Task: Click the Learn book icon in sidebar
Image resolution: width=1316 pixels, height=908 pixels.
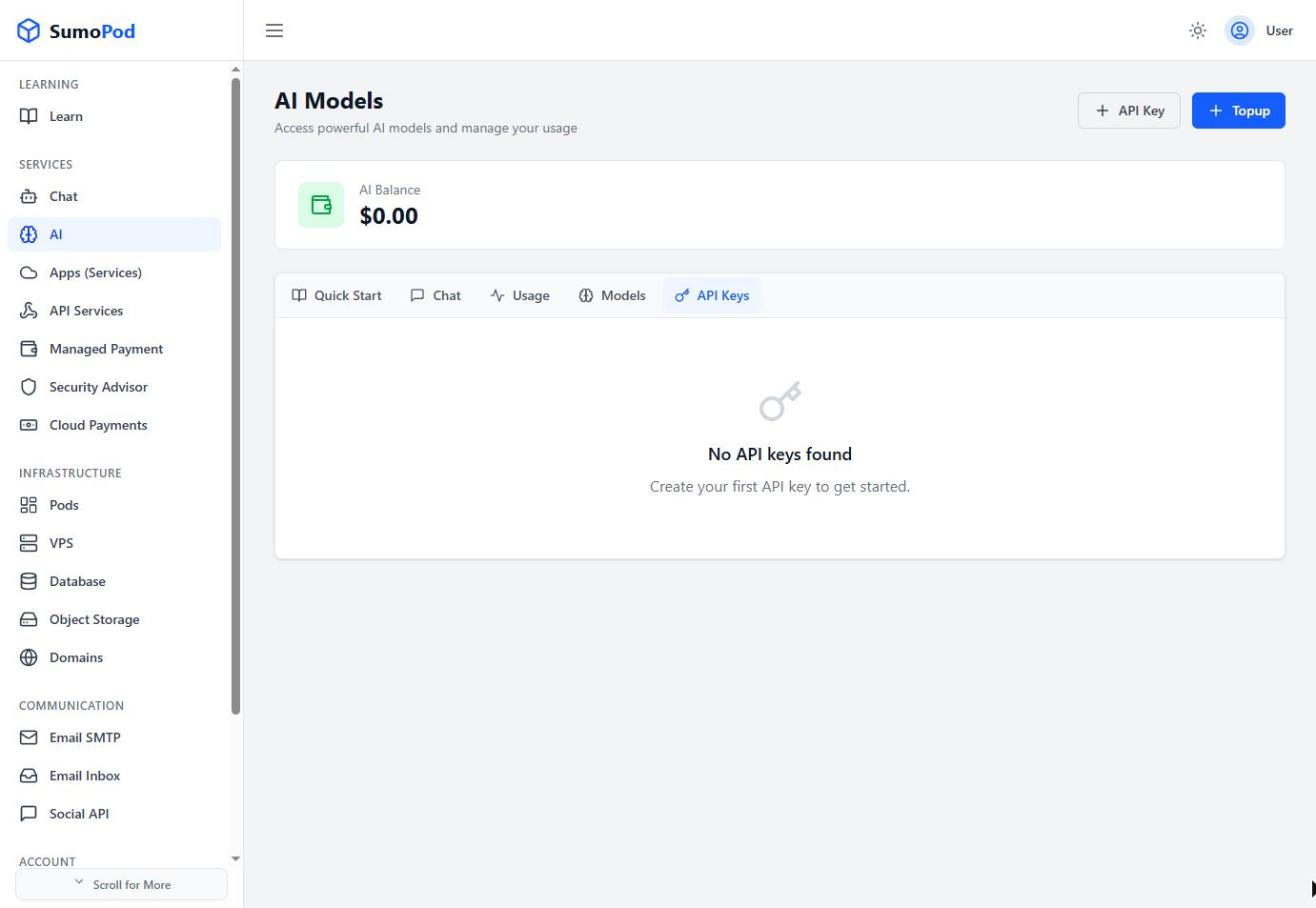Action: point(29,116)
